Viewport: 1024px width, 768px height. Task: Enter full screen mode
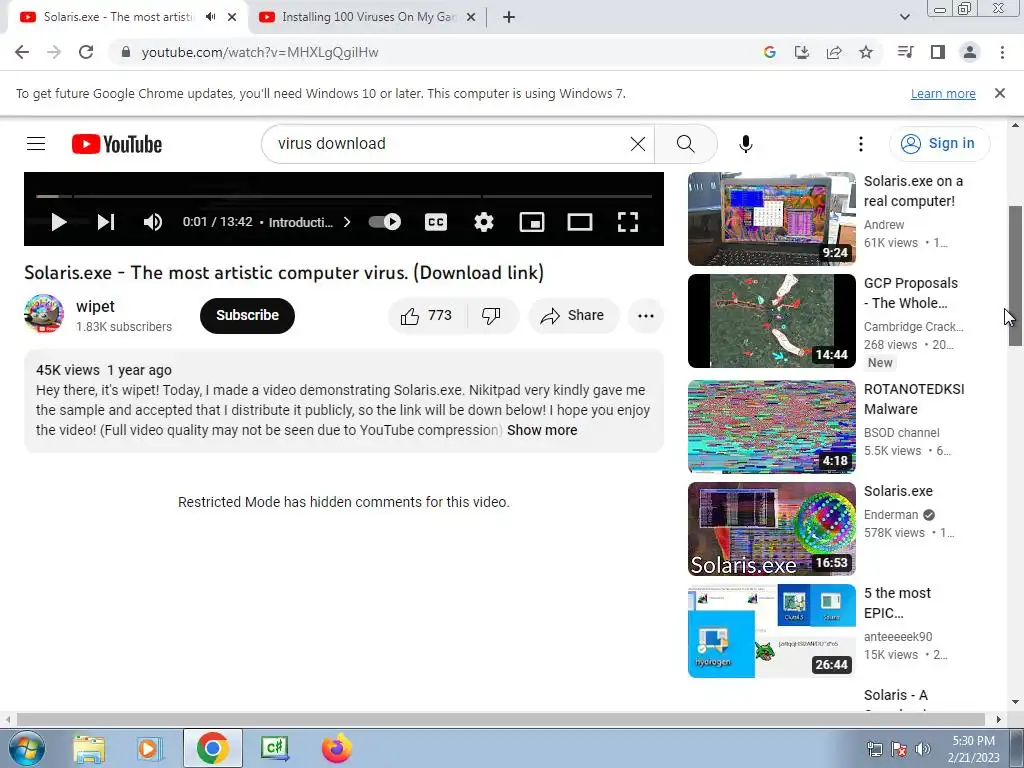point(628,222)
